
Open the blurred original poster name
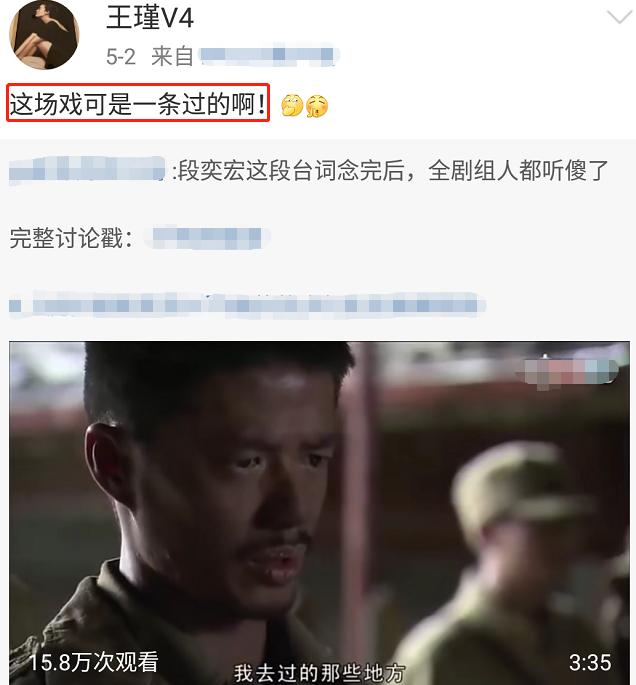click(x=87, y=170)
